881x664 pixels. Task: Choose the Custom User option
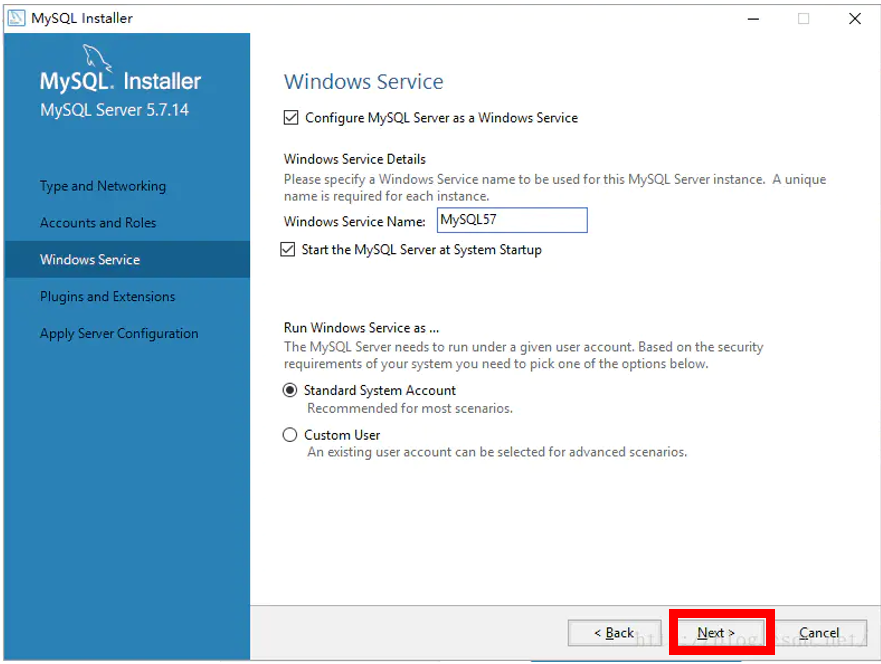point(290,435)
